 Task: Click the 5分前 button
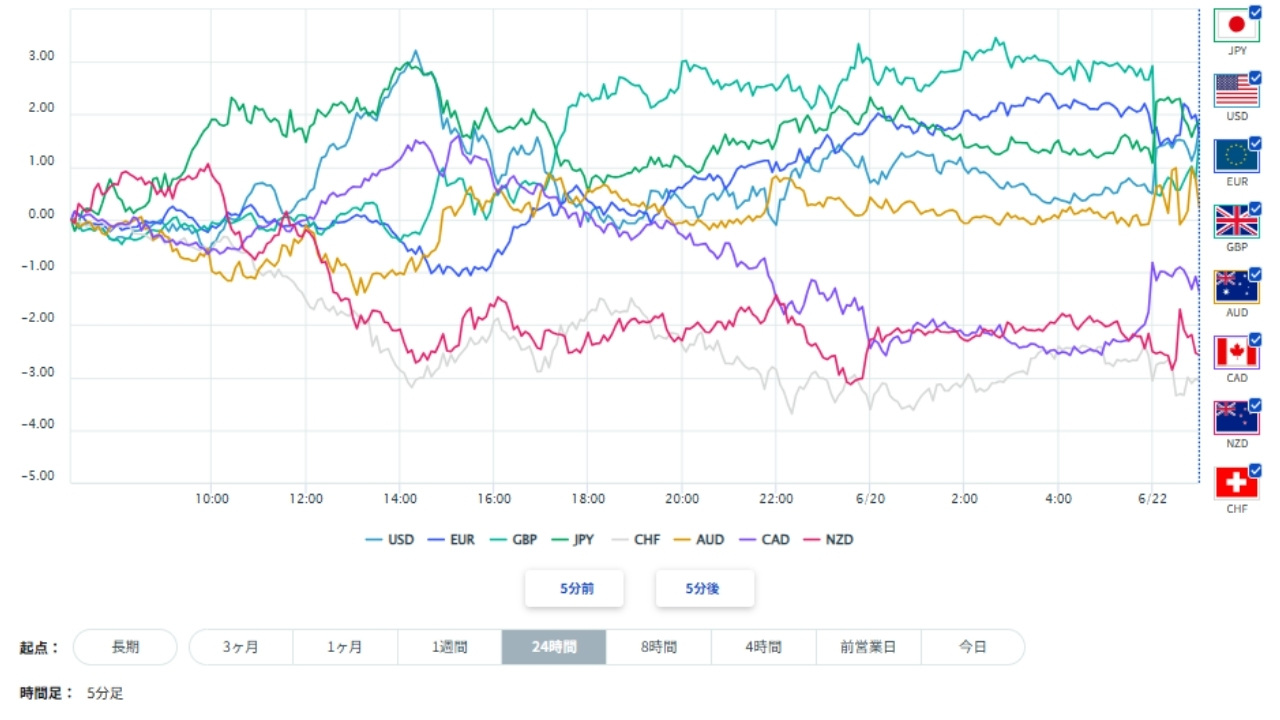point(575,589)
